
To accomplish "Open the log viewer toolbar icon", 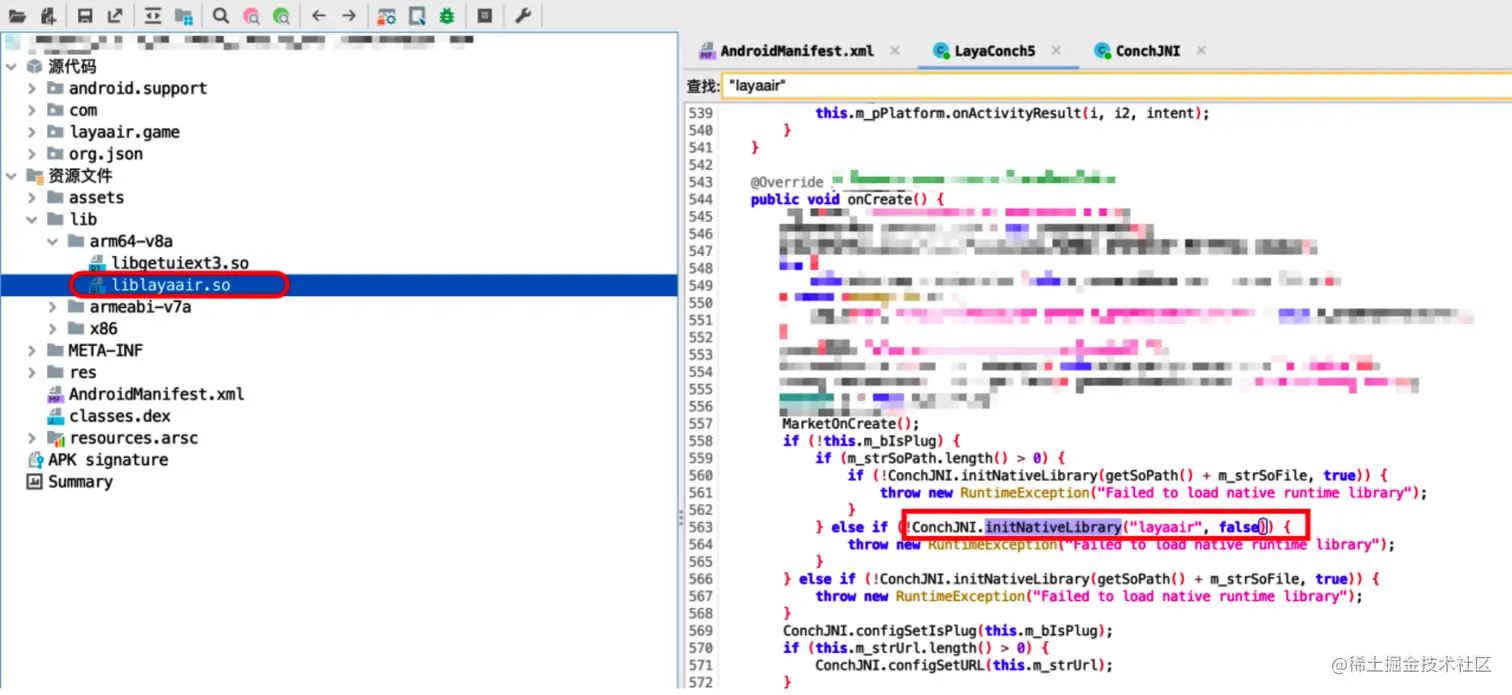I will coord(484,16).
